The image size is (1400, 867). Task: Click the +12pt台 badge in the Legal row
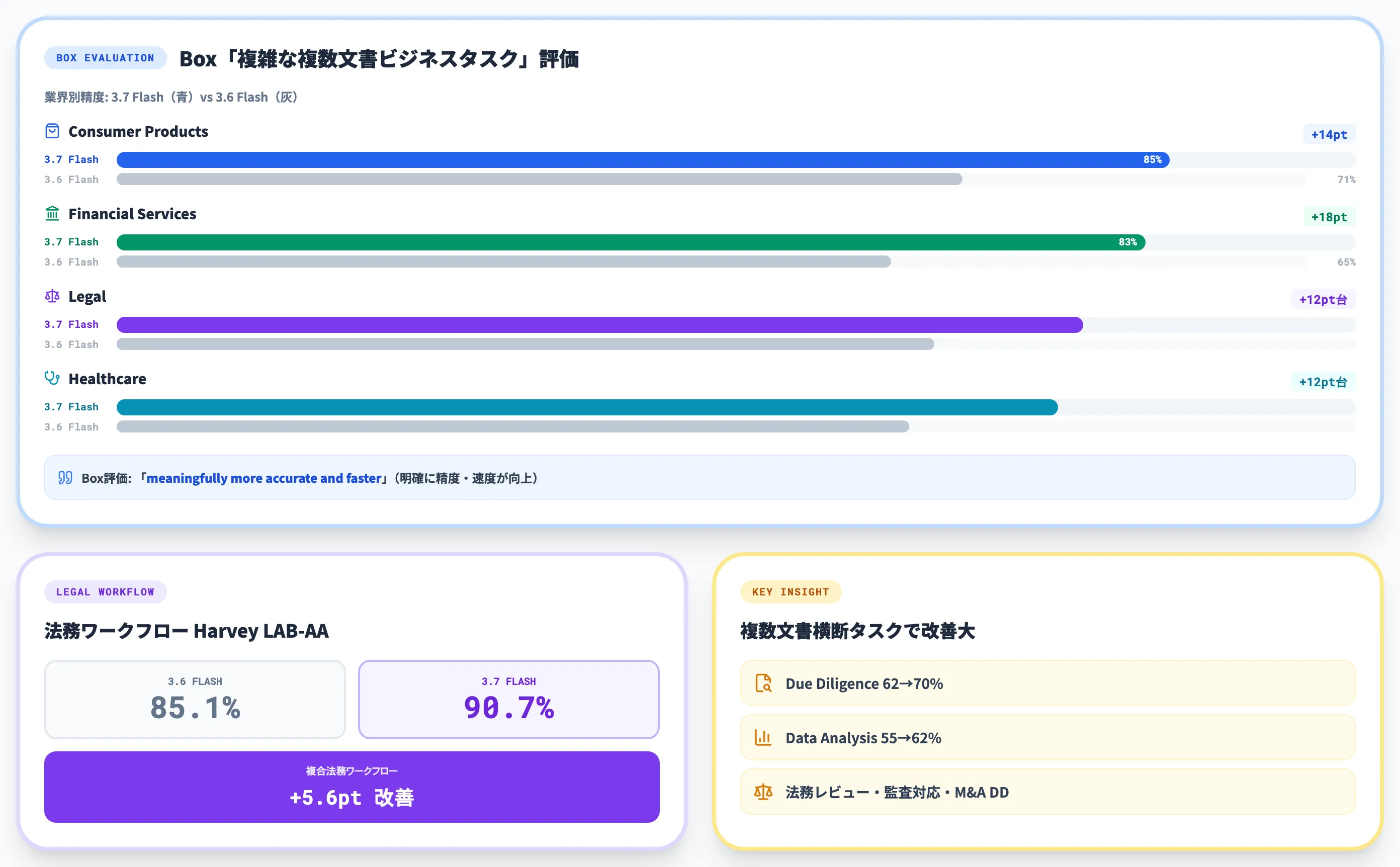[x=1323, y=299]
